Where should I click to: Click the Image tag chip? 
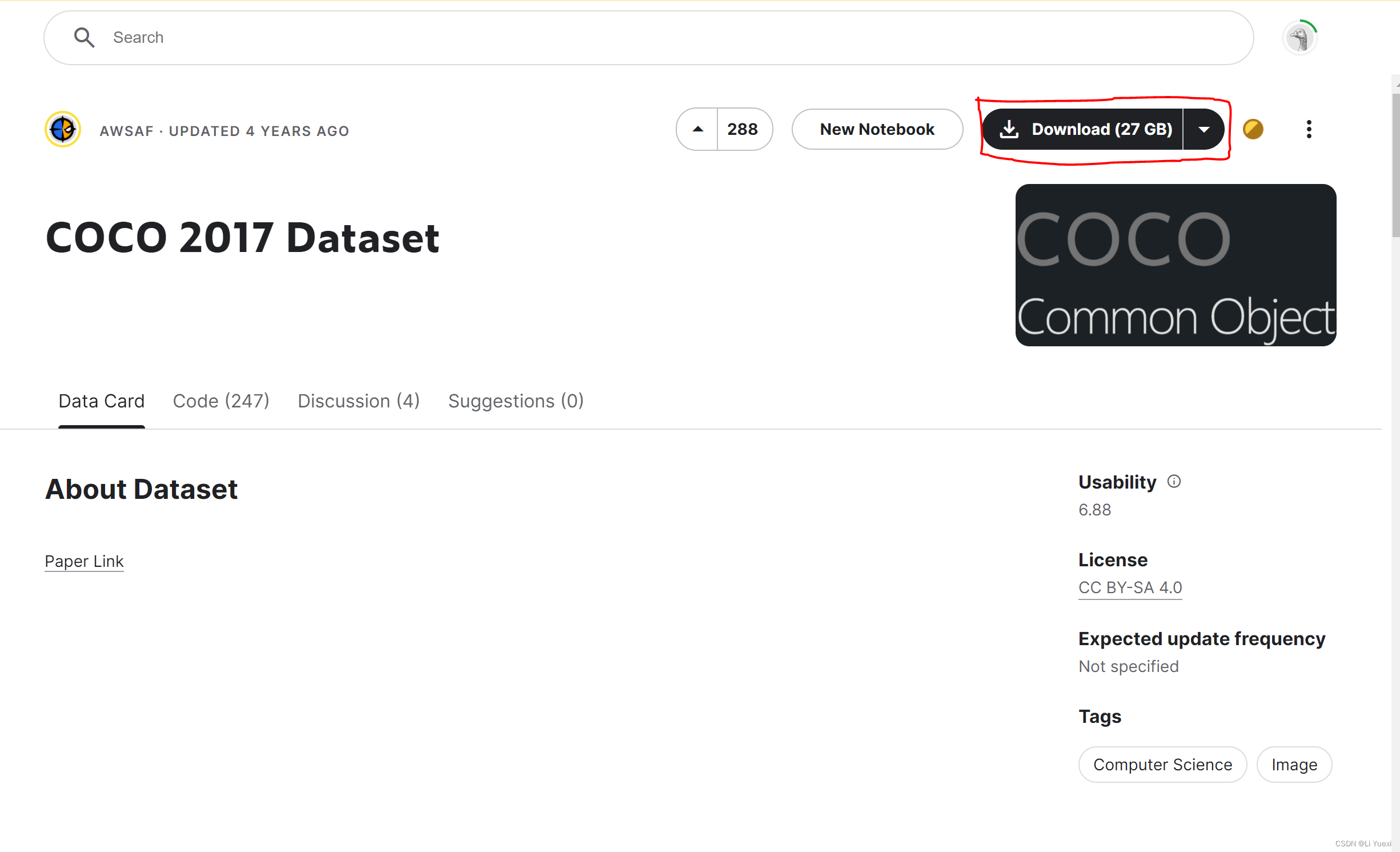[1294, 765]
